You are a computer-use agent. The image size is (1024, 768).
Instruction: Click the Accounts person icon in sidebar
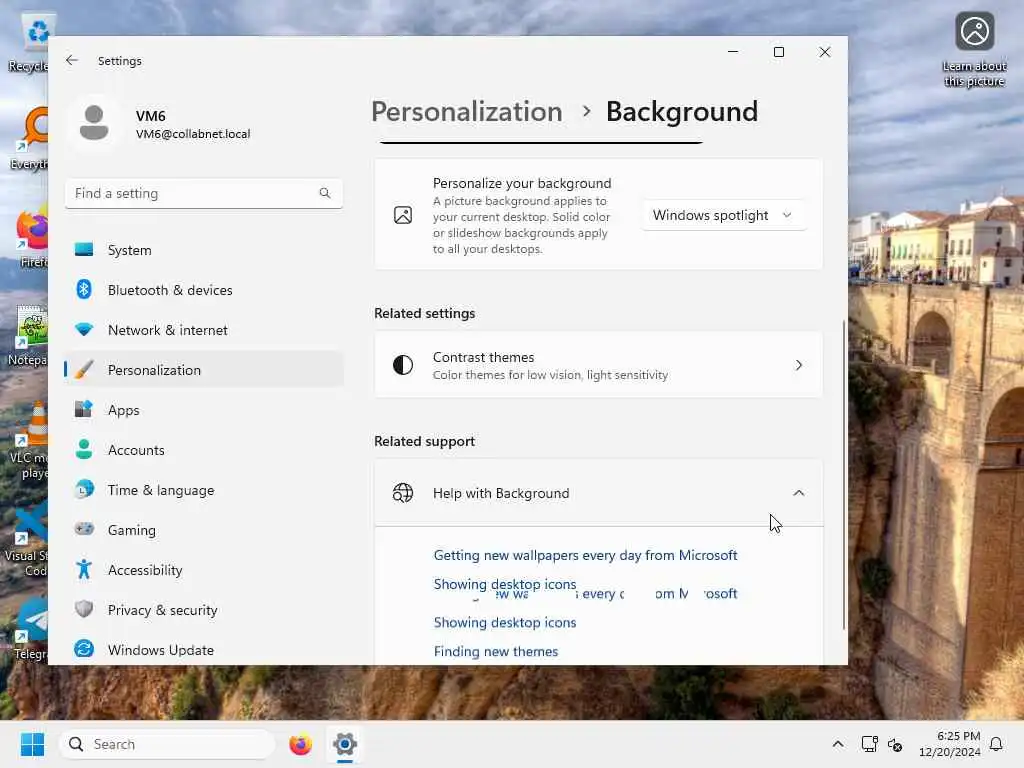(x=84, y=449)
